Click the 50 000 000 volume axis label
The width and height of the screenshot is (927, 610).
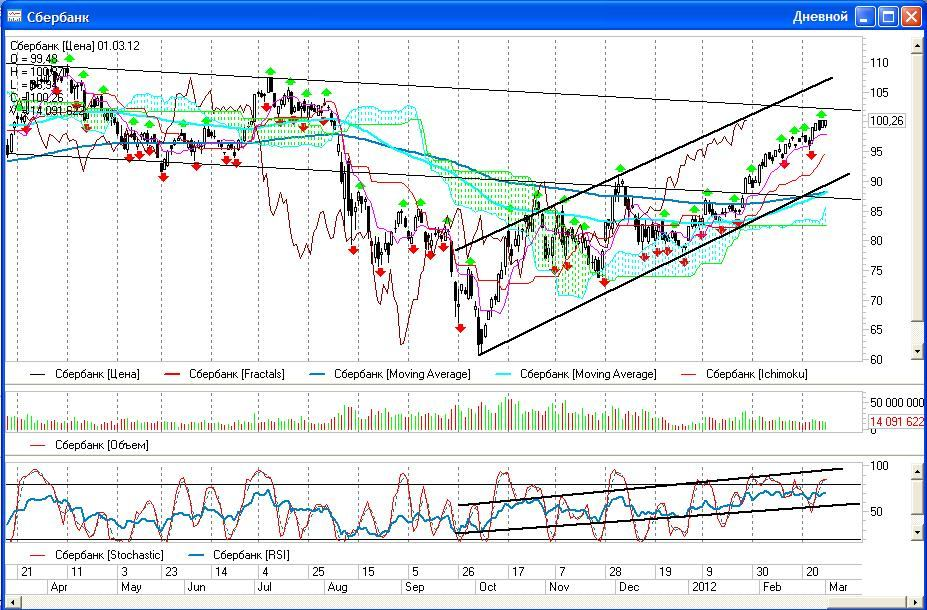tap(896, 403)
